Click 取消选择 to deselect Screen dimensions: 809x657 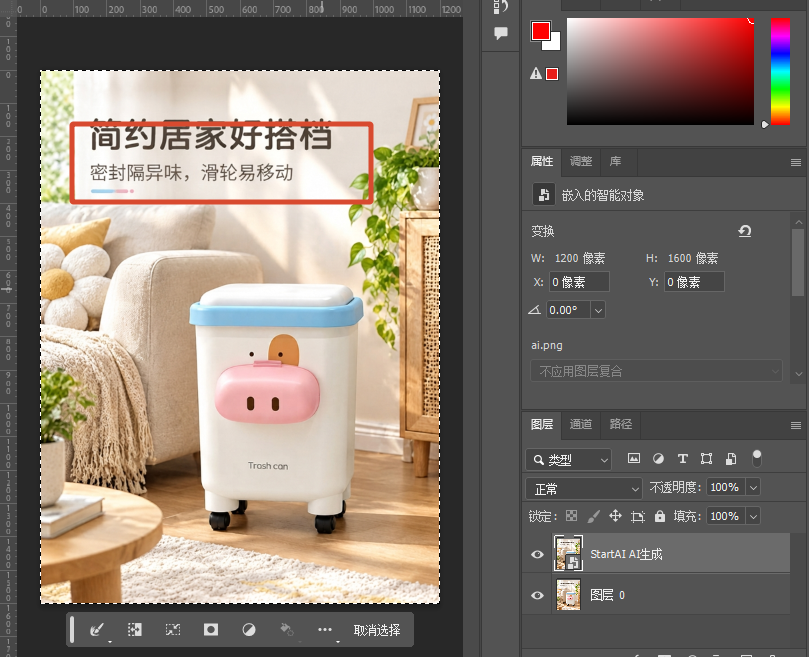click(377, 630)
